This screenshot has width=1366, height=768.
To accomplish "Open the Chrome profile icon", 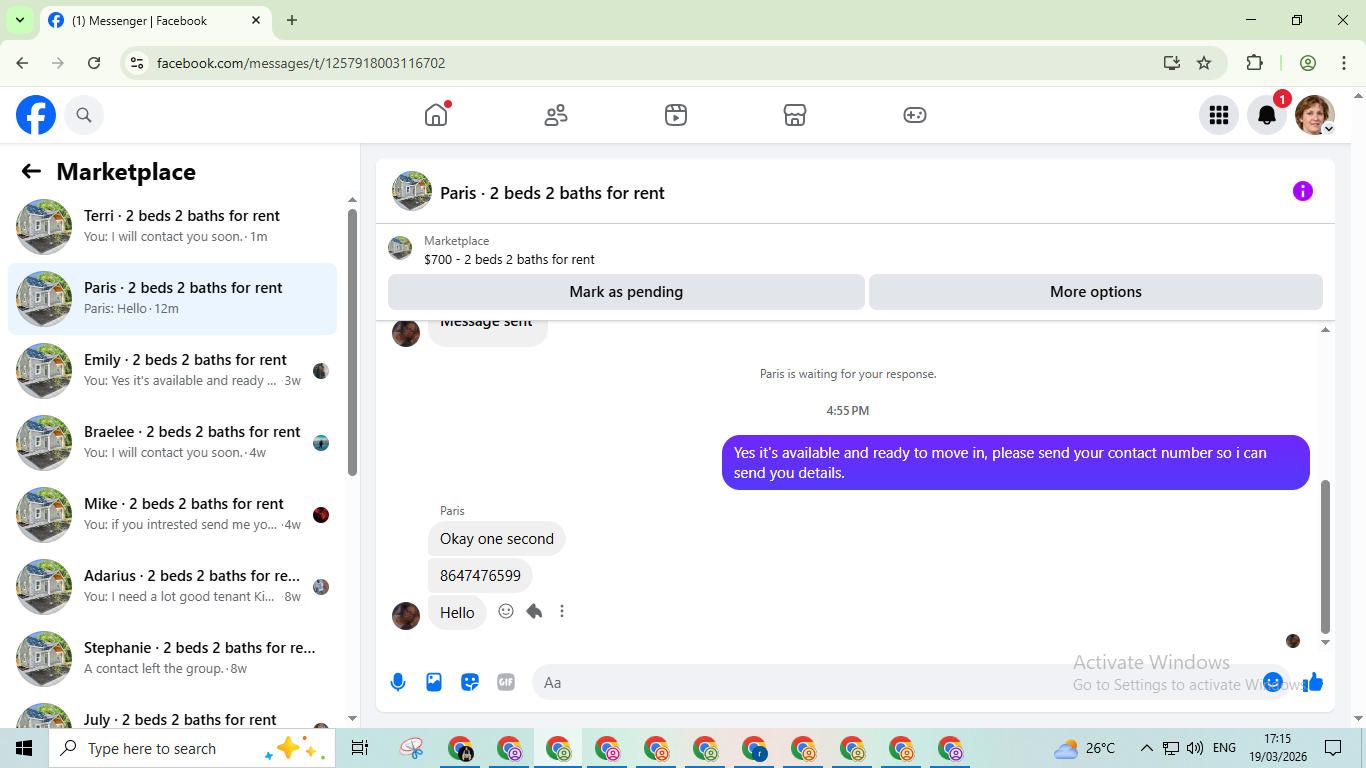I will 1308,63.
